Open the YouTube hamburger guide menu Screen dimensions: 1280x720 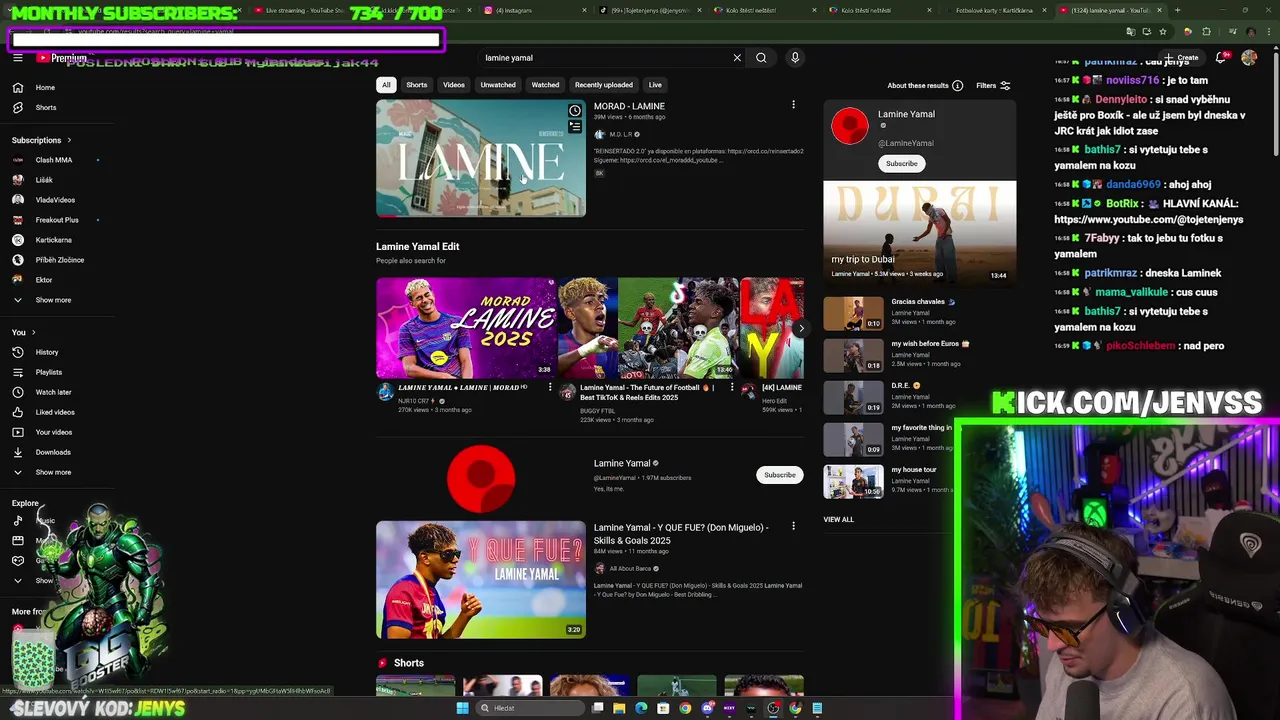(x=18, y=58)
